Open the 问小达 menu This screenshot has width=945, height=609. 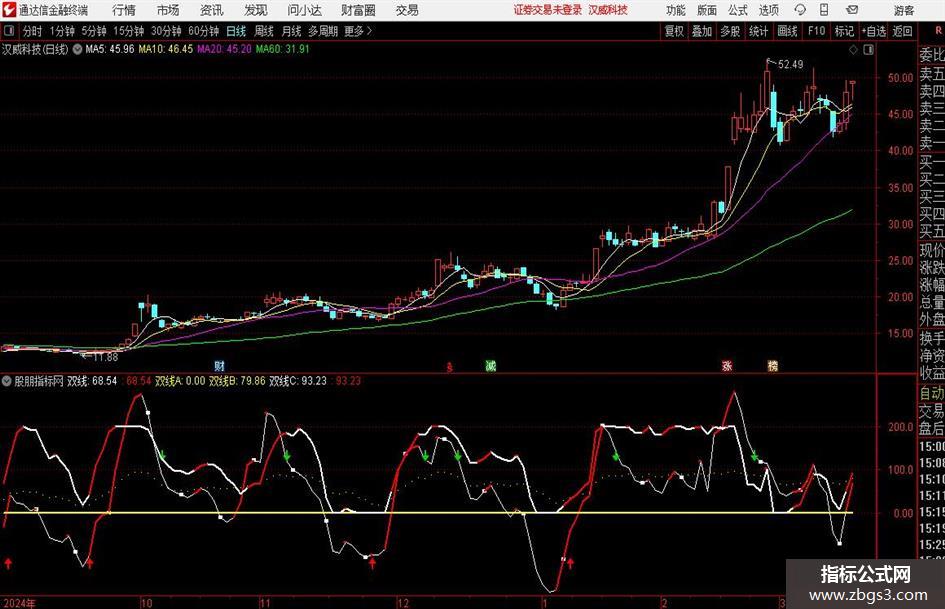(304, 10)
